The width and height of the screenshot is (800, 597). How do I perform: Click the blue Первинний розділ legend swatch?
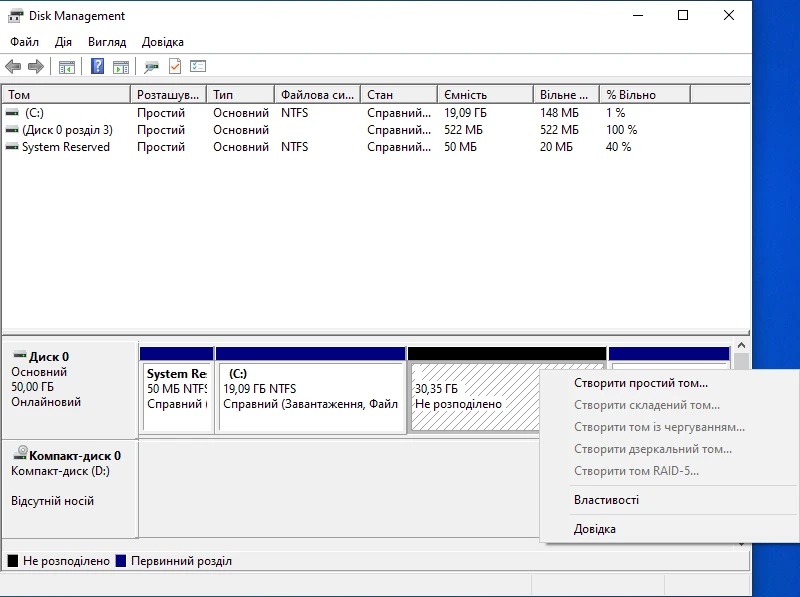tap(121, 561)
